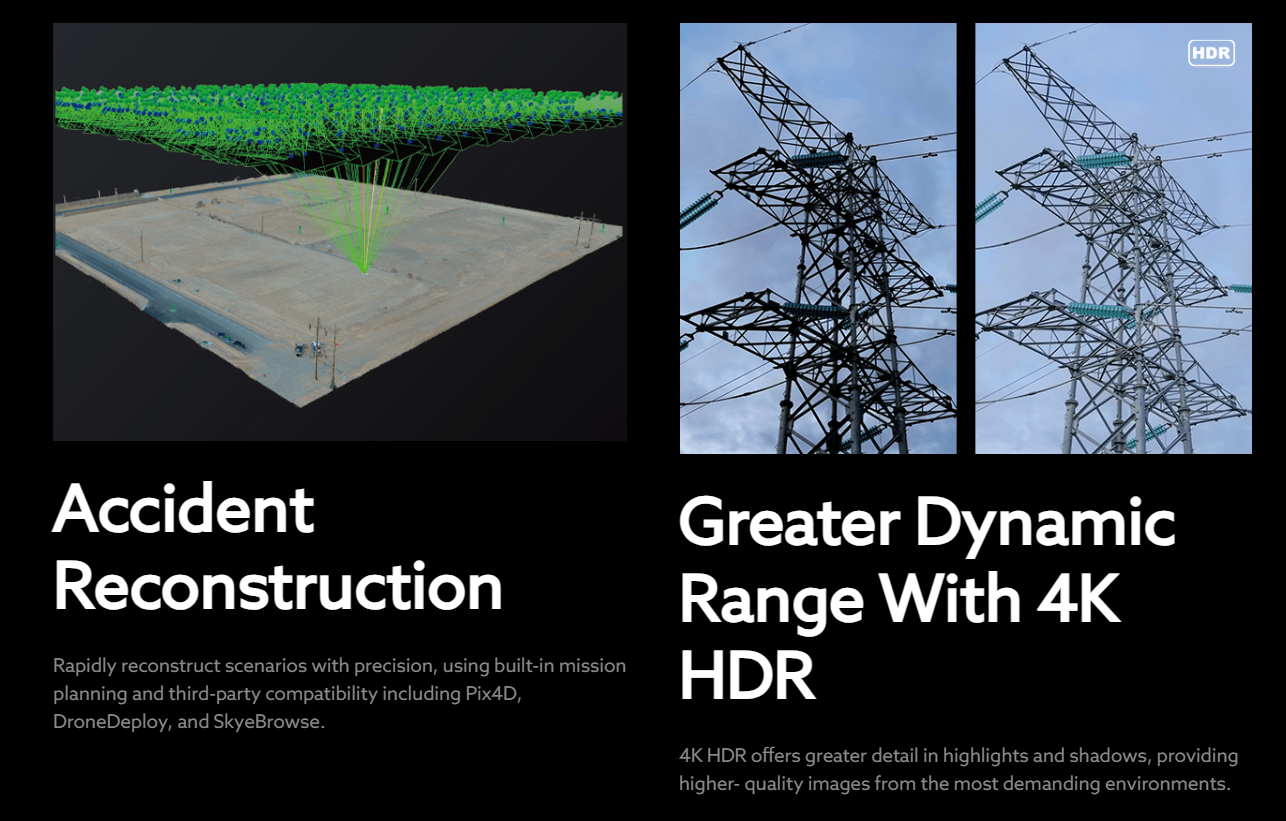This screenshot has height=821, width=1286.
Task: Click the word Reconstruction in the left heading
Action: pos(277,586)
